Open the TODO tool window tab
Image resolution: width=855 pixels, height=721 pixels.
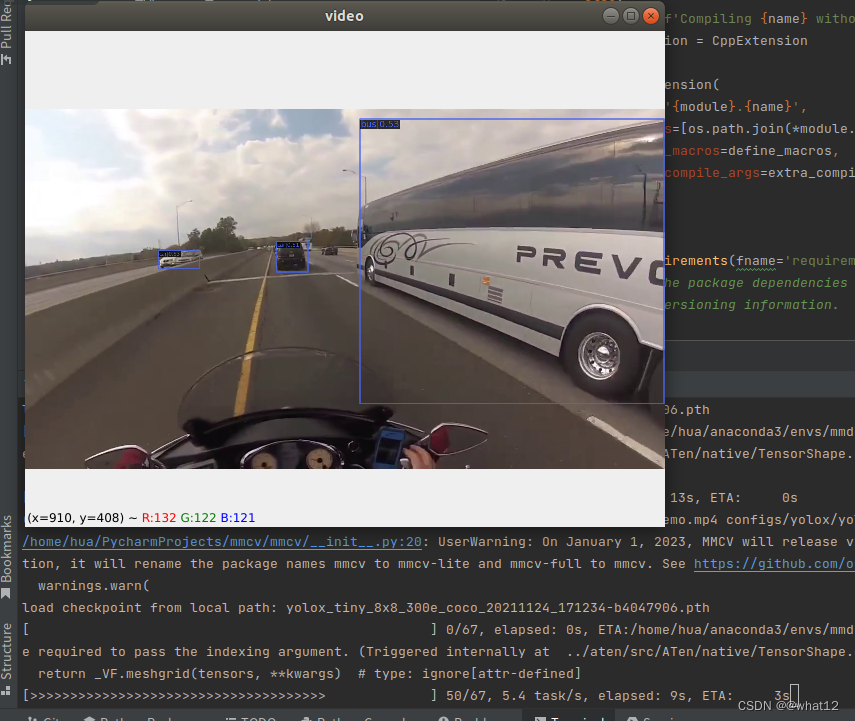(x=251, y=717)
